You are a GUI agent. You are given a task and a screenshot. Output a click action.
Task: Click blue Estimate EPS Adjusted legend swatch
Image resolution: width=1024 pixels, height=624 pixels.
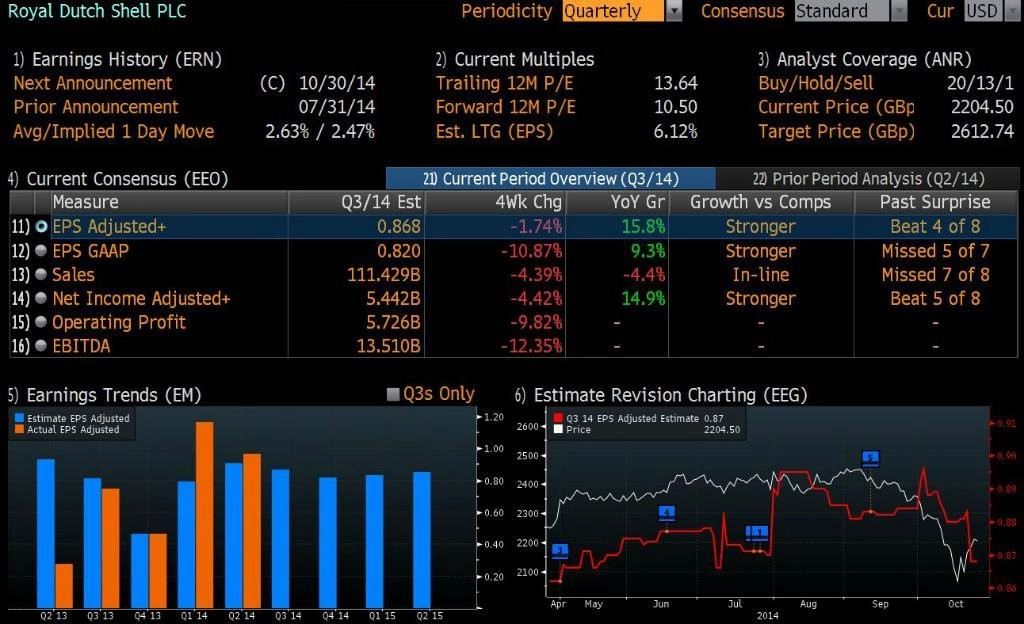[x=20, y=418]
